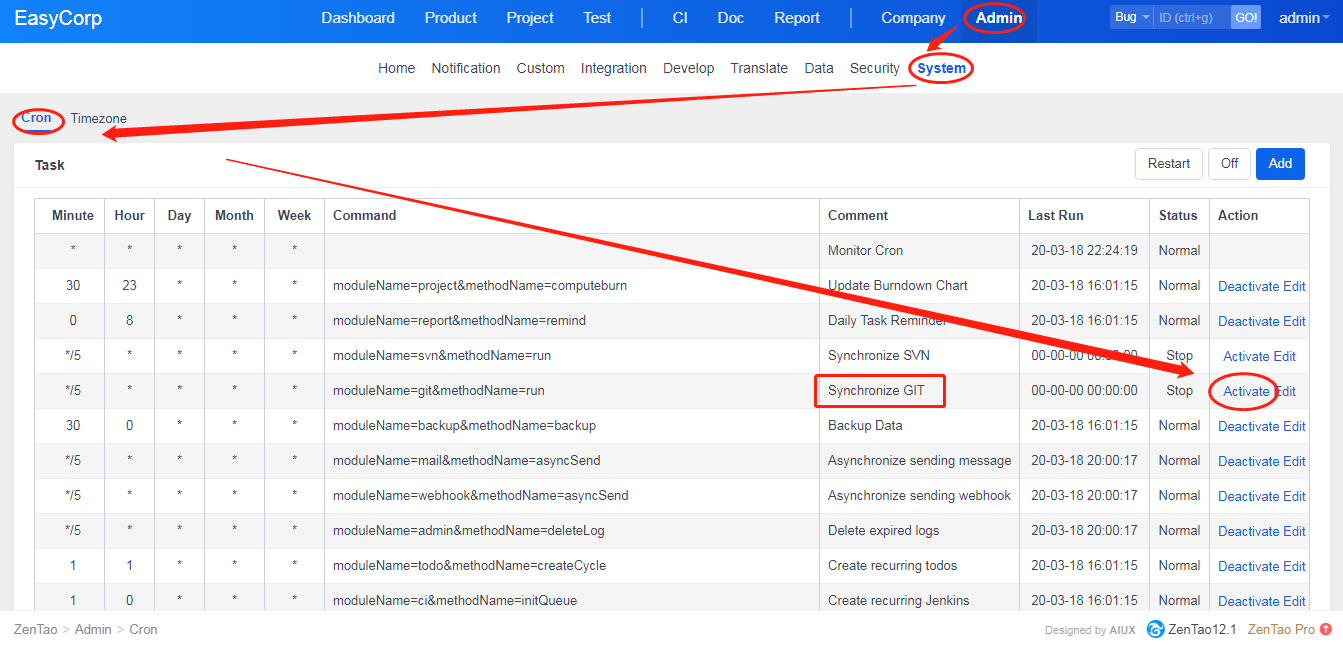Edit the Delete expired logs task
This screenshot has width=1343, height=645.
(x=1294, y=531)
